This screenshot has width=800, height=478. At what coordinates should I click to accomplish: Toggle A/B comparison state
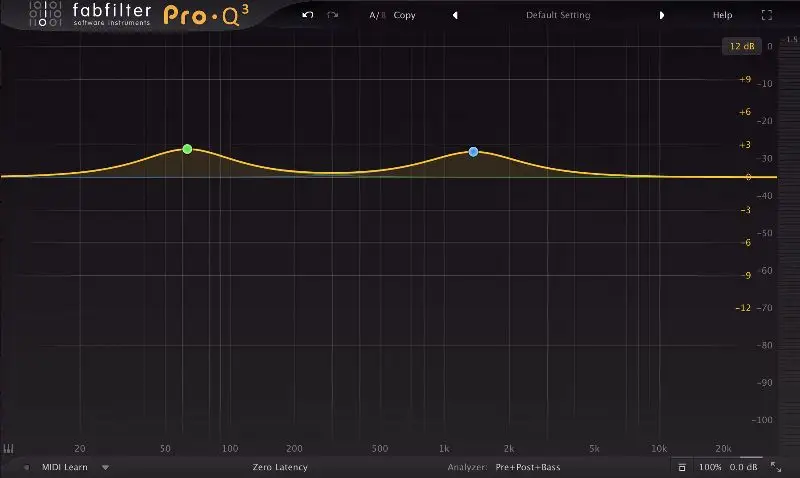tap(376, 16)
